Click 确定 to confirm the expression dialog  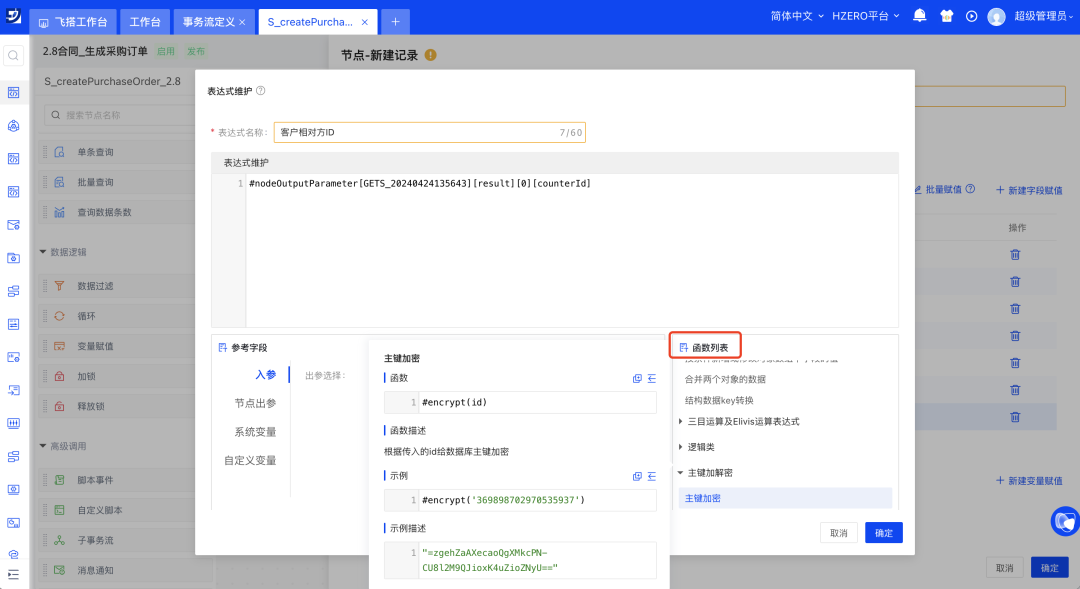click(x=883, y=533)
